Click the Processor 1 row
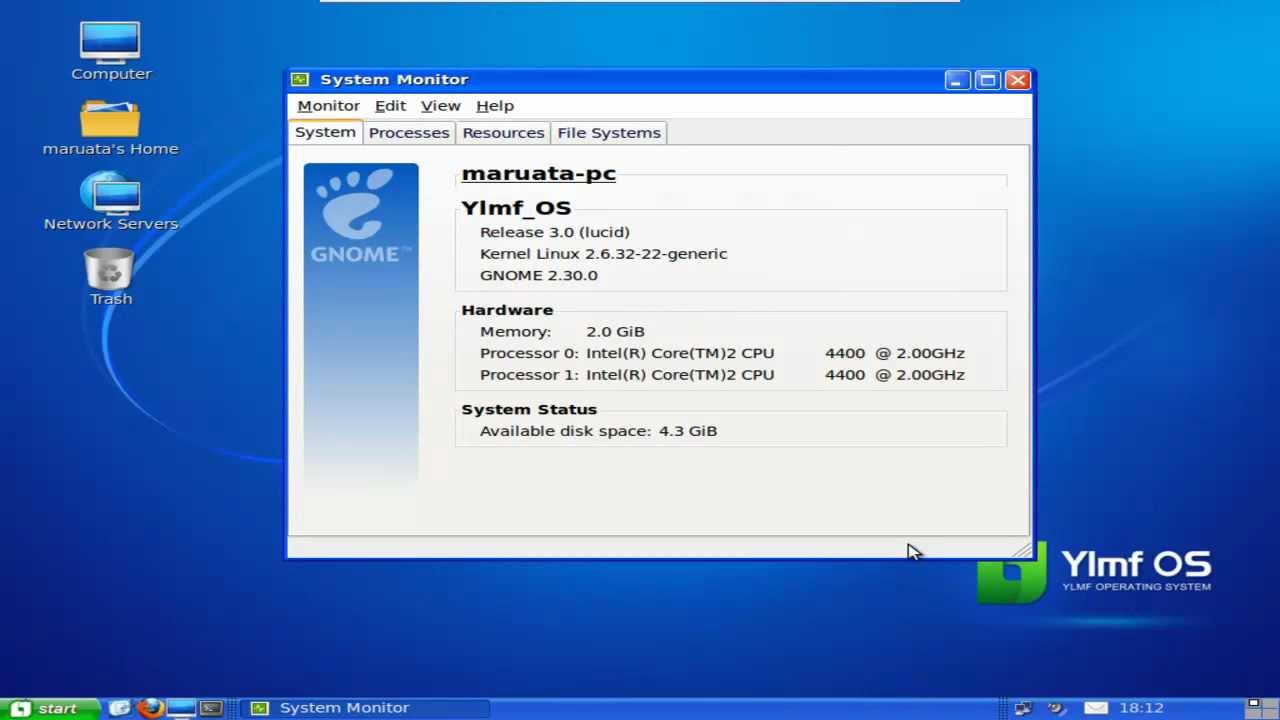 click(722, 375)
